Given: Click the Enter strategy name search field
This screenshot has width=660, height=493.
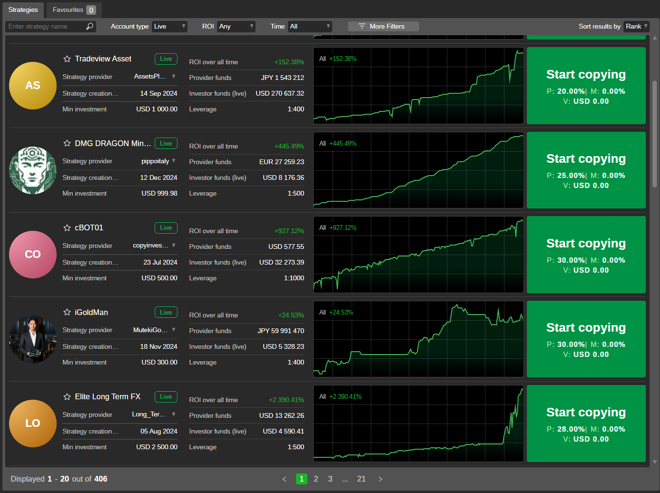Looking at the screenshot, I should point(51,27).
